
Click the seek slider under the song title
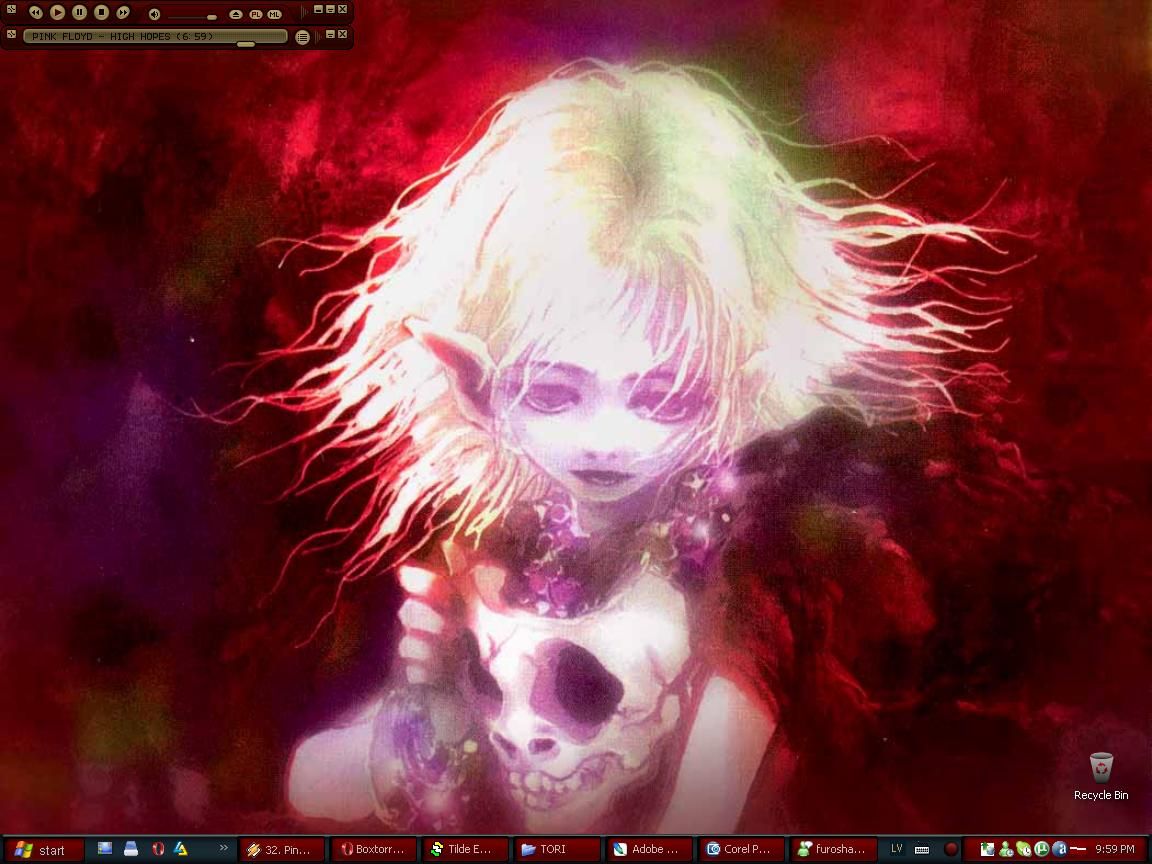[x=245, y=44]
